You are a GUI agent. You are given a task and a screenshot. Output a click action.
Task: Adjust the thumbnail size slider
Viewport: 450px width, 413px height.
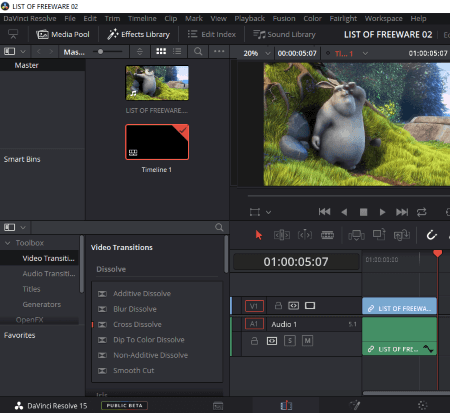click(107, 52)
